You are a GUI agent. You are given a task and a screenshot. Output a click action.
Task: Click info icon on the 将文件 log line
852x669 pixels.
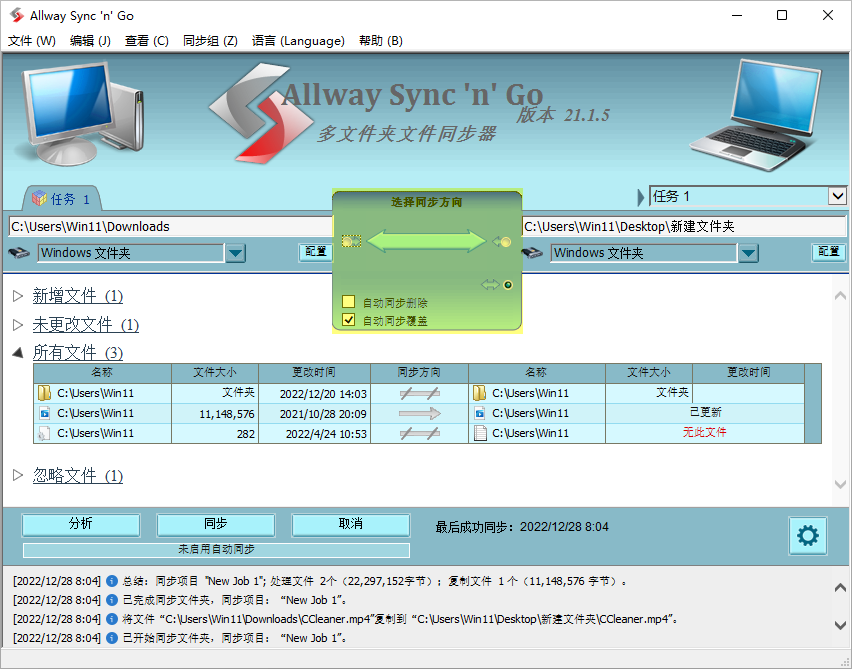(112, 619)
